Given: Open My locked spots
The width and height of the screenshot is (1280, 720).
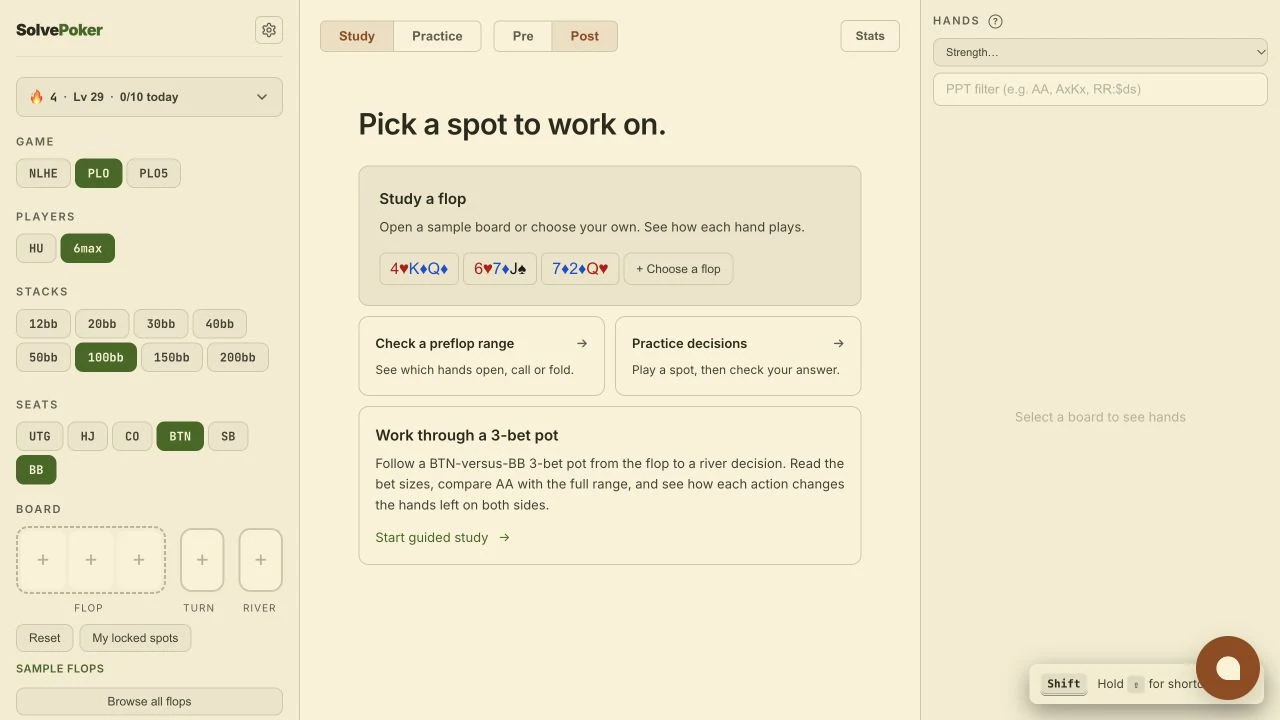Looking at the screenshot, I should 135,638.
